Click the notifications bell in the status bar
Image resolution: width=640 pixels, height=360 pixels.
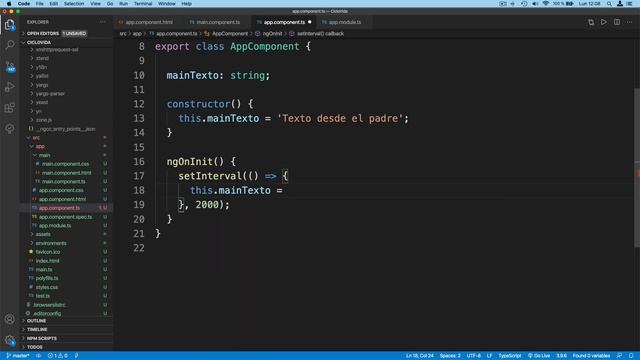[x=631, y=356]
